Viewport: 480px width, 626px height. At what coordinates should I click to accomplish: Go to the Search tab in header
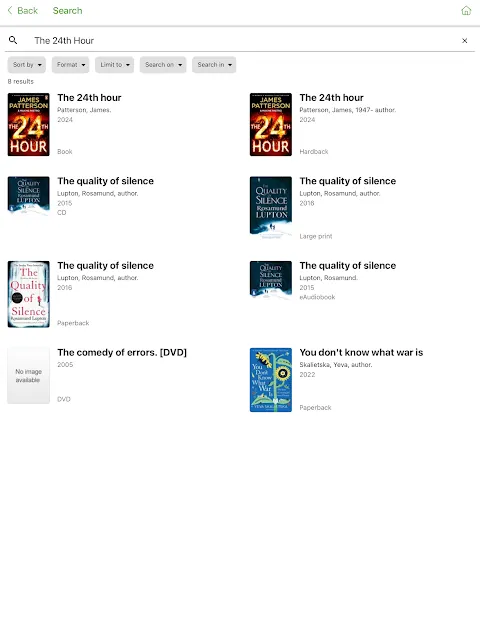point(67,11)
